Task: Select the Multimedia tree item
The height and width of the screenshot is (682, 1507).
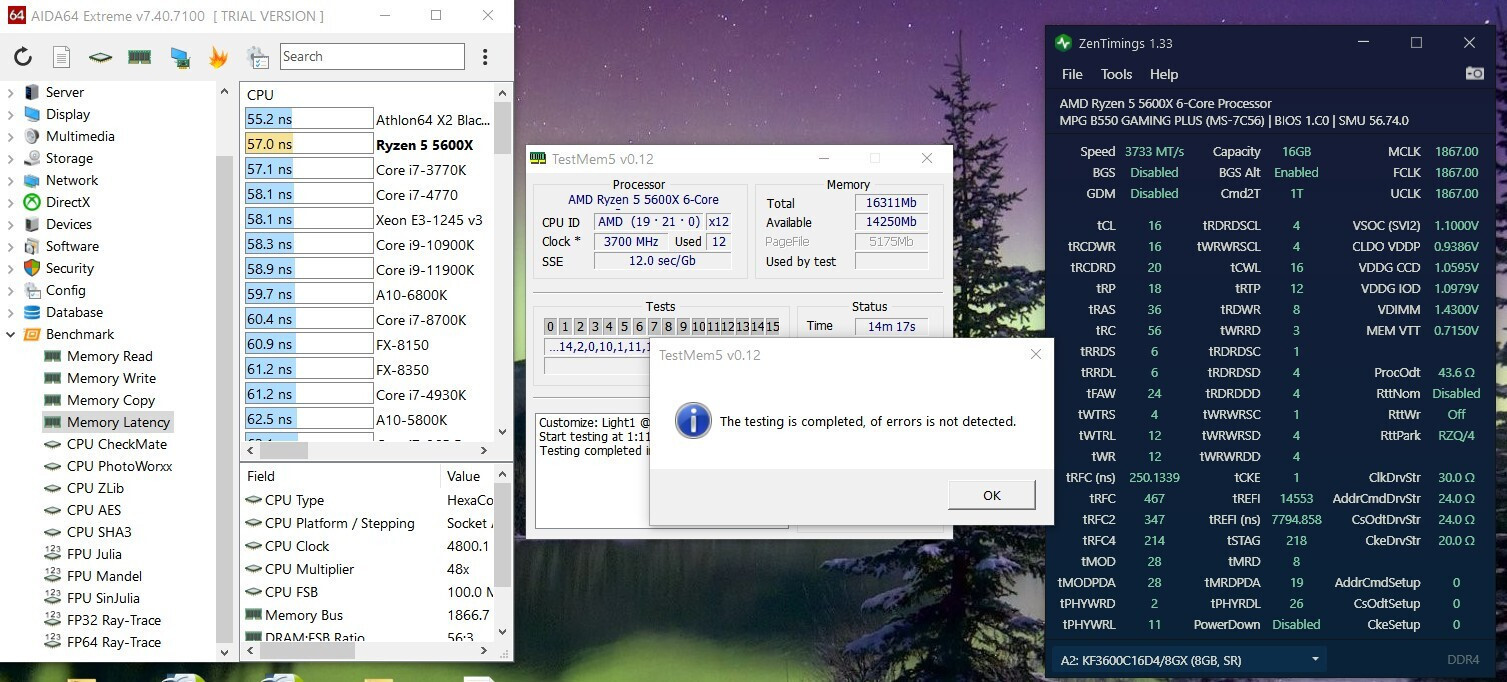Action: coord(80,136)
